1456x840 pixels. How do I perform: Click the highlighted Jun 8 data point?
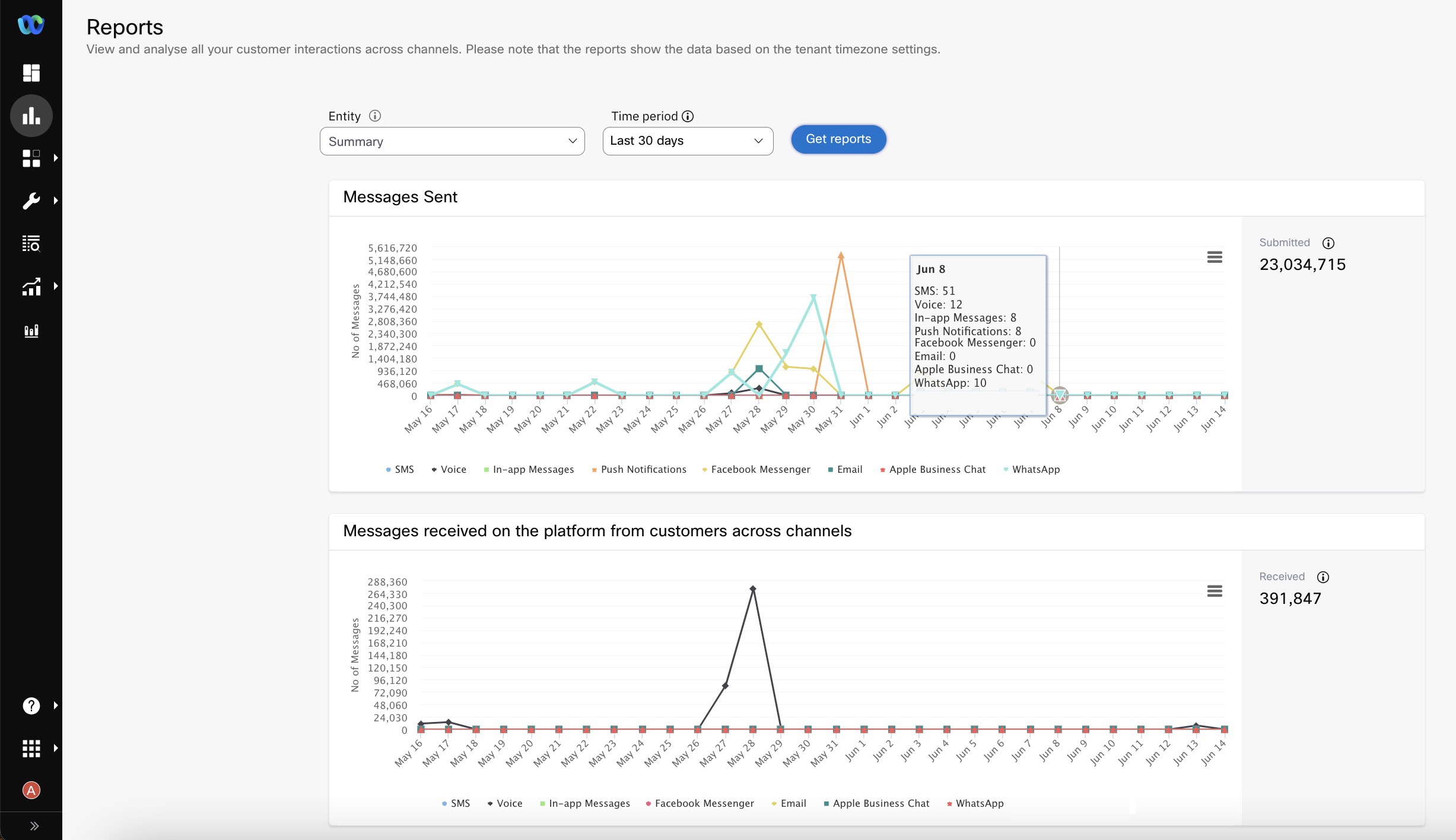(x=1060, y=394)
